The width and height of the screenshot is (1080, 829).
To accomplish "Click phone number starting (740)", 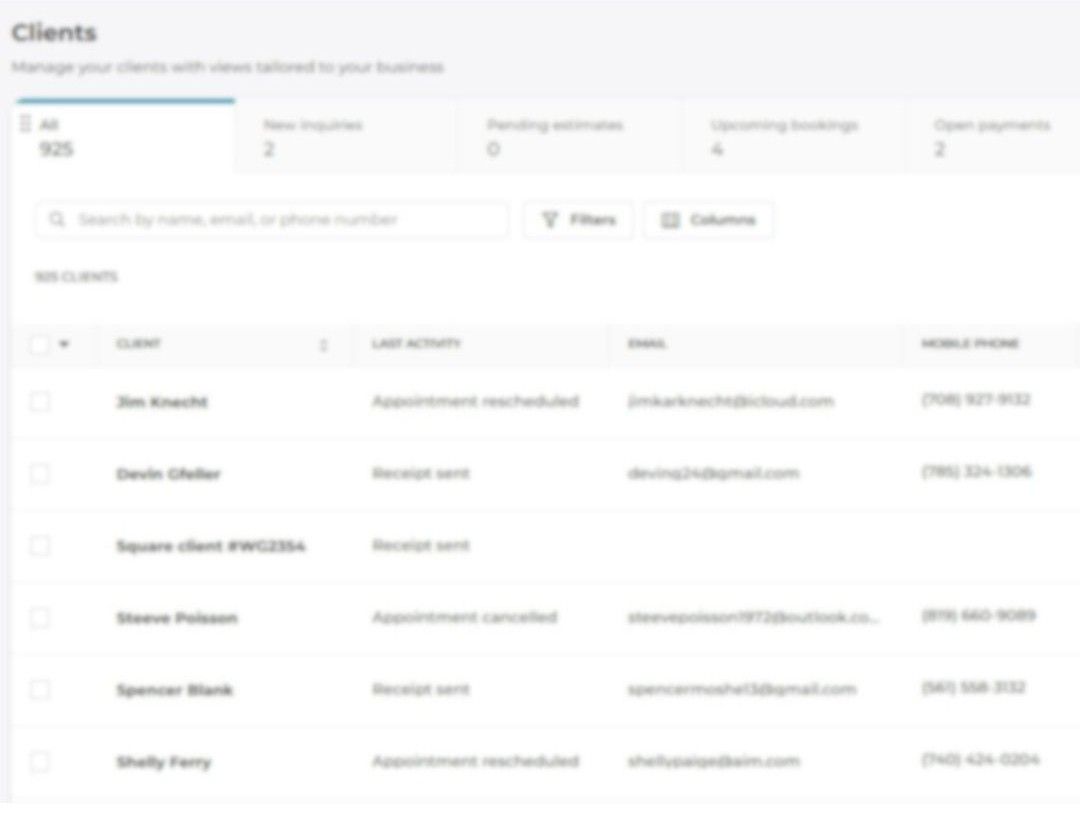I will coord(981,759).
